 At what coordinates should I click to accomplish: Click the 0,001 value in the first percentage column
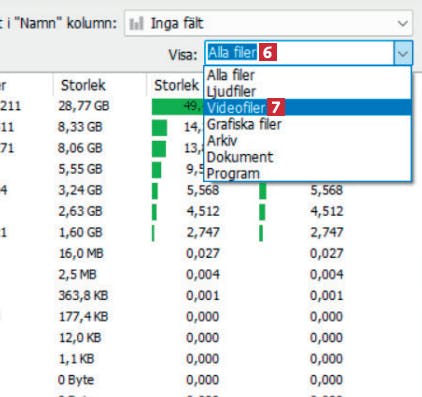click(203, 295)
